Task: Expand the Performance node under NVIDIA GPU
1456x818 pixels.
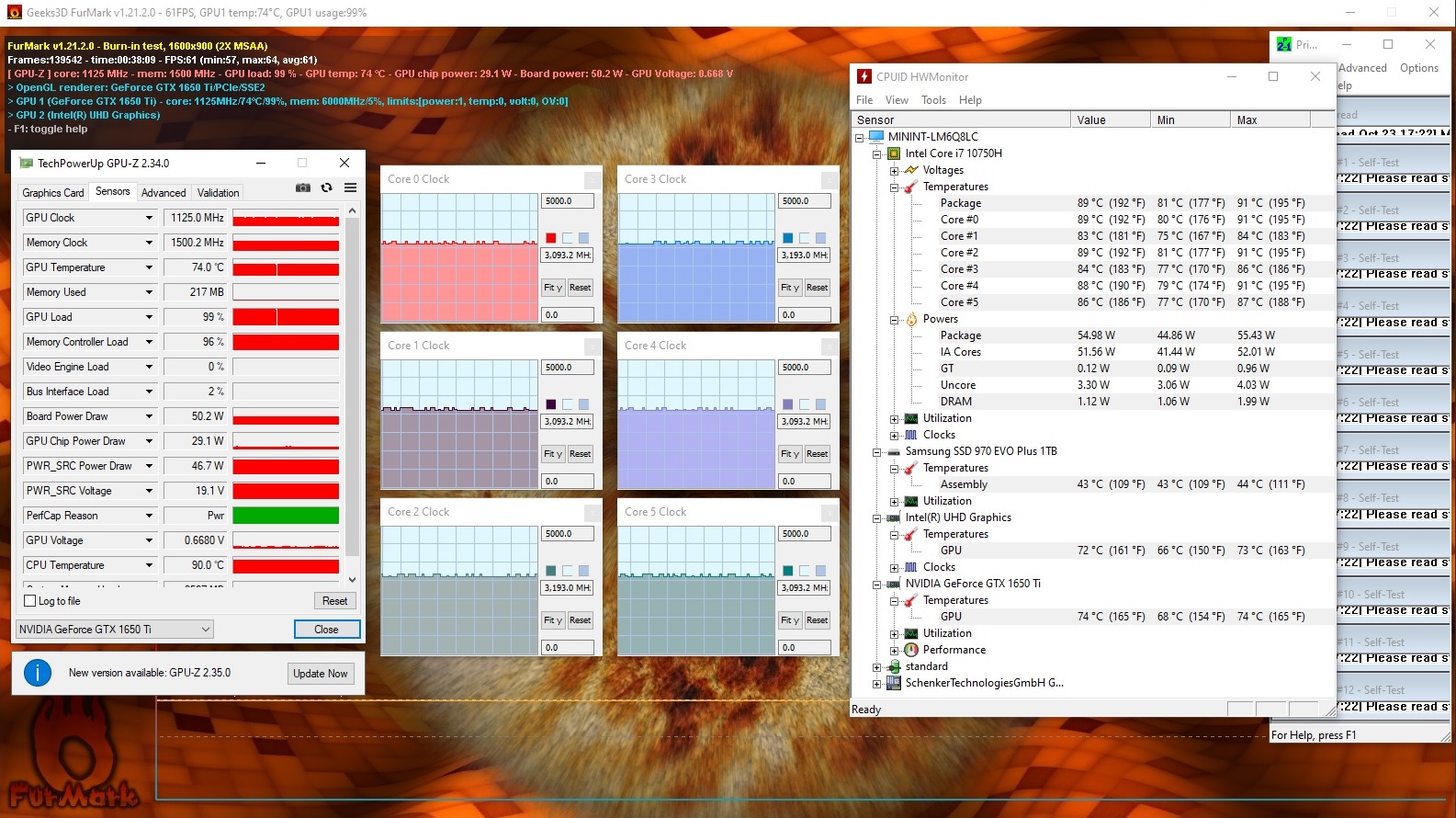Action: [x=894, y=650]
